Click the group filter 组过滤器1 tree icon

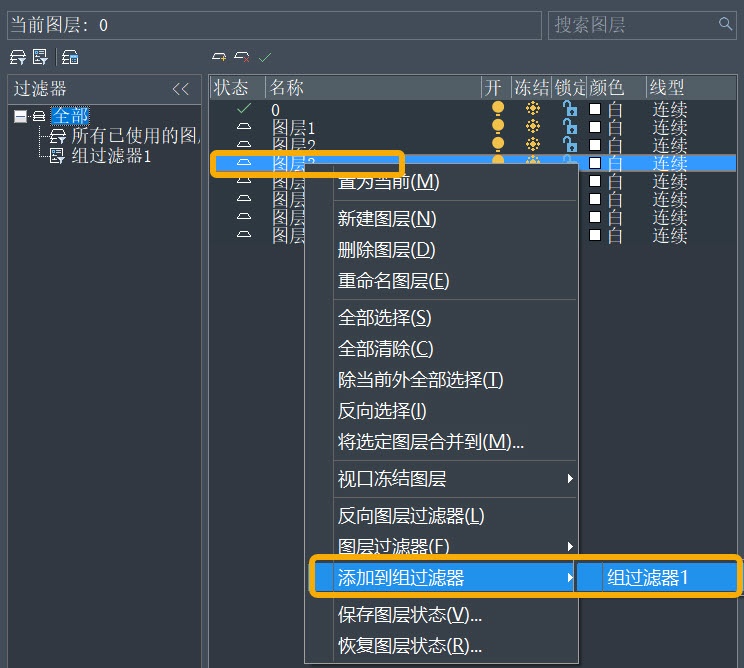click(57, 156)
